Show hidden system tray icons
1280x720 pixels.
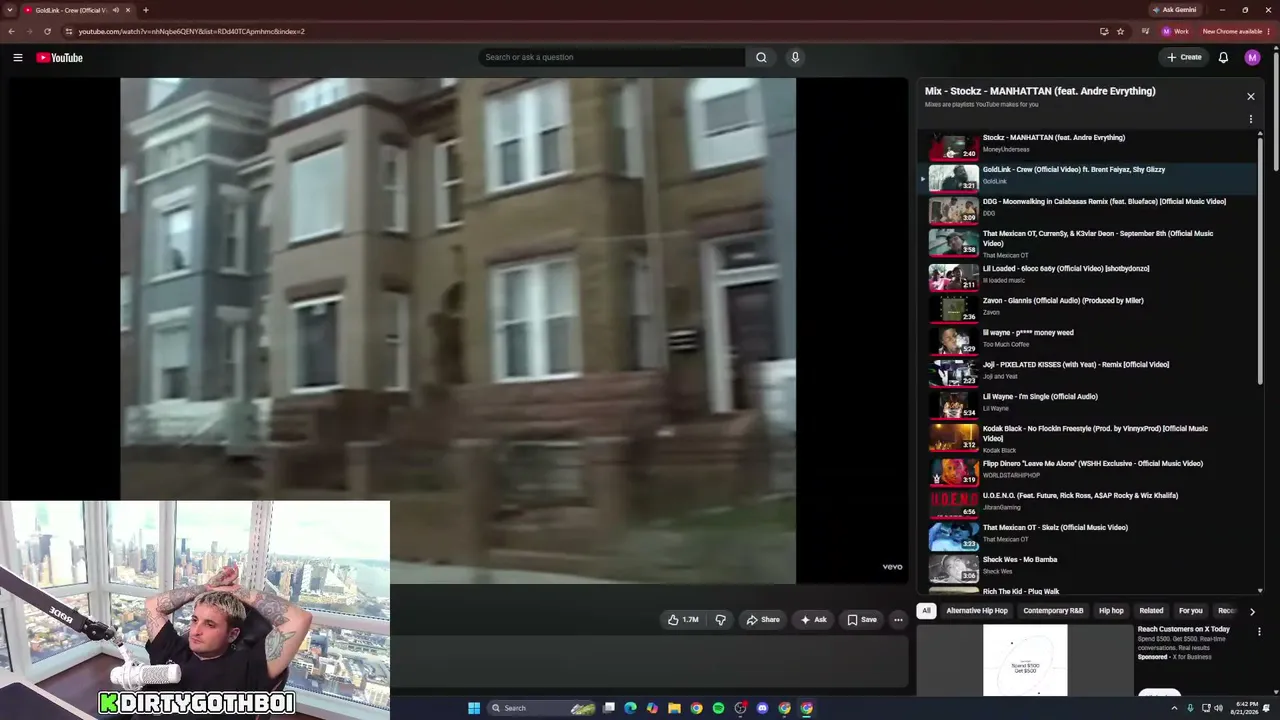pos(1174,708)
